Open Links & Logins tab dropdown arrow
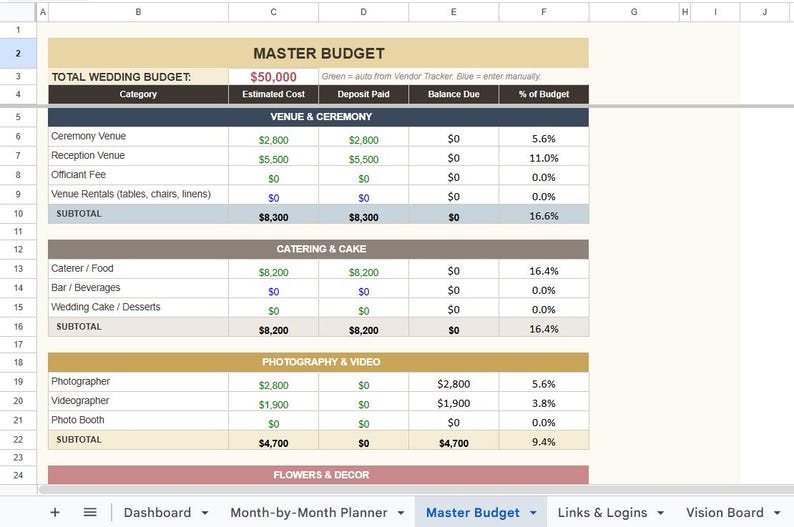 pos(660,513)
